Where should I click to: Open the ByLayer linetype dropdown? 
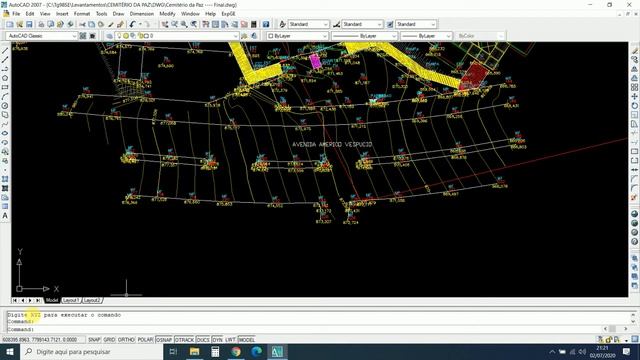click(x=364, y=36)
